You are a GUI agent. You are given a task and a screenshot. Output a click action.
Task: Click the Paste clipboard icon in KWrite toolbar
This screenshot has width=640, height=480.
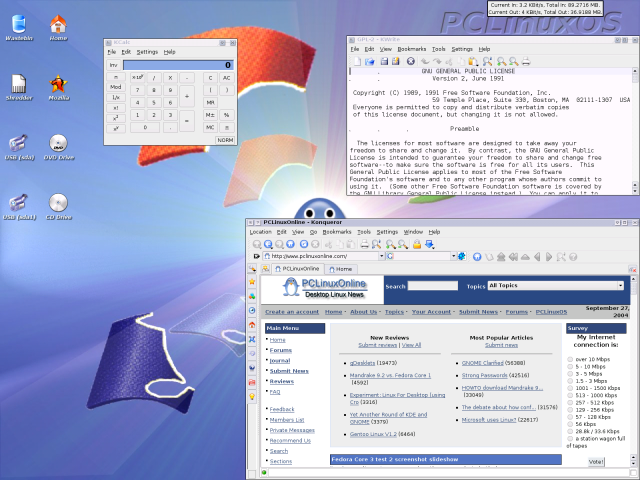coord(473,61)
